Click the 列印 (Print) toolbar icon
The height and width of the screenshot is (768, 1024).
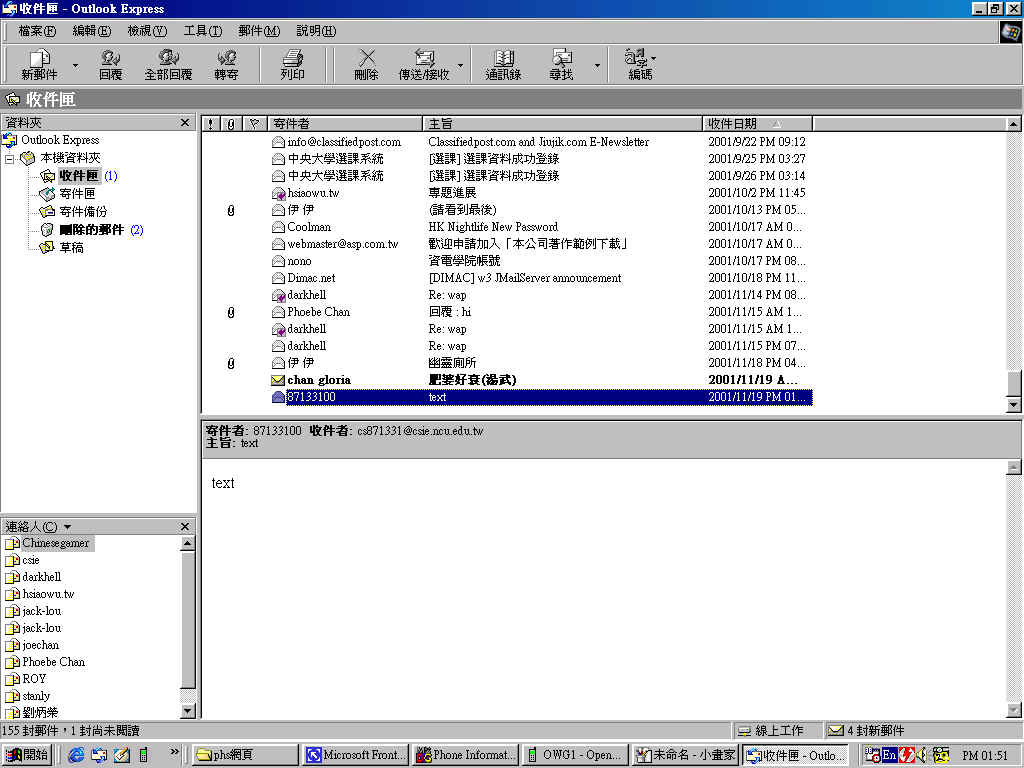pos(292,65)
